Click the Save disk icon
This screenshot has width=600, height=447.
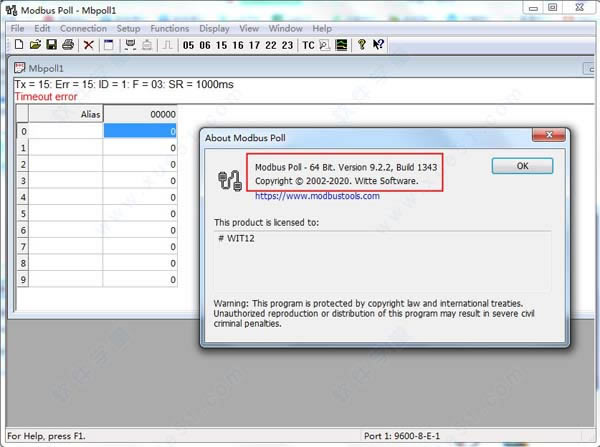[51, 45]
